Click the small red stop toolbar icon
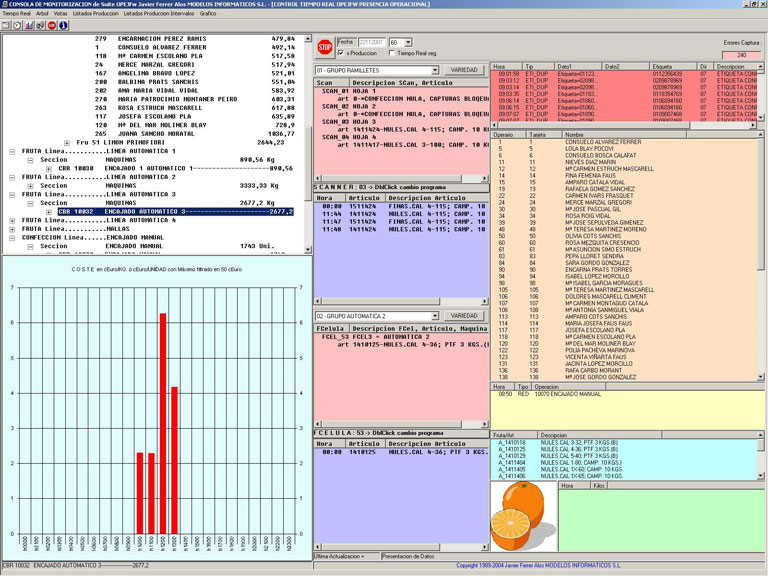Viewport: 768px width, 576px height. pyautogui.click(x=51, y=25)
